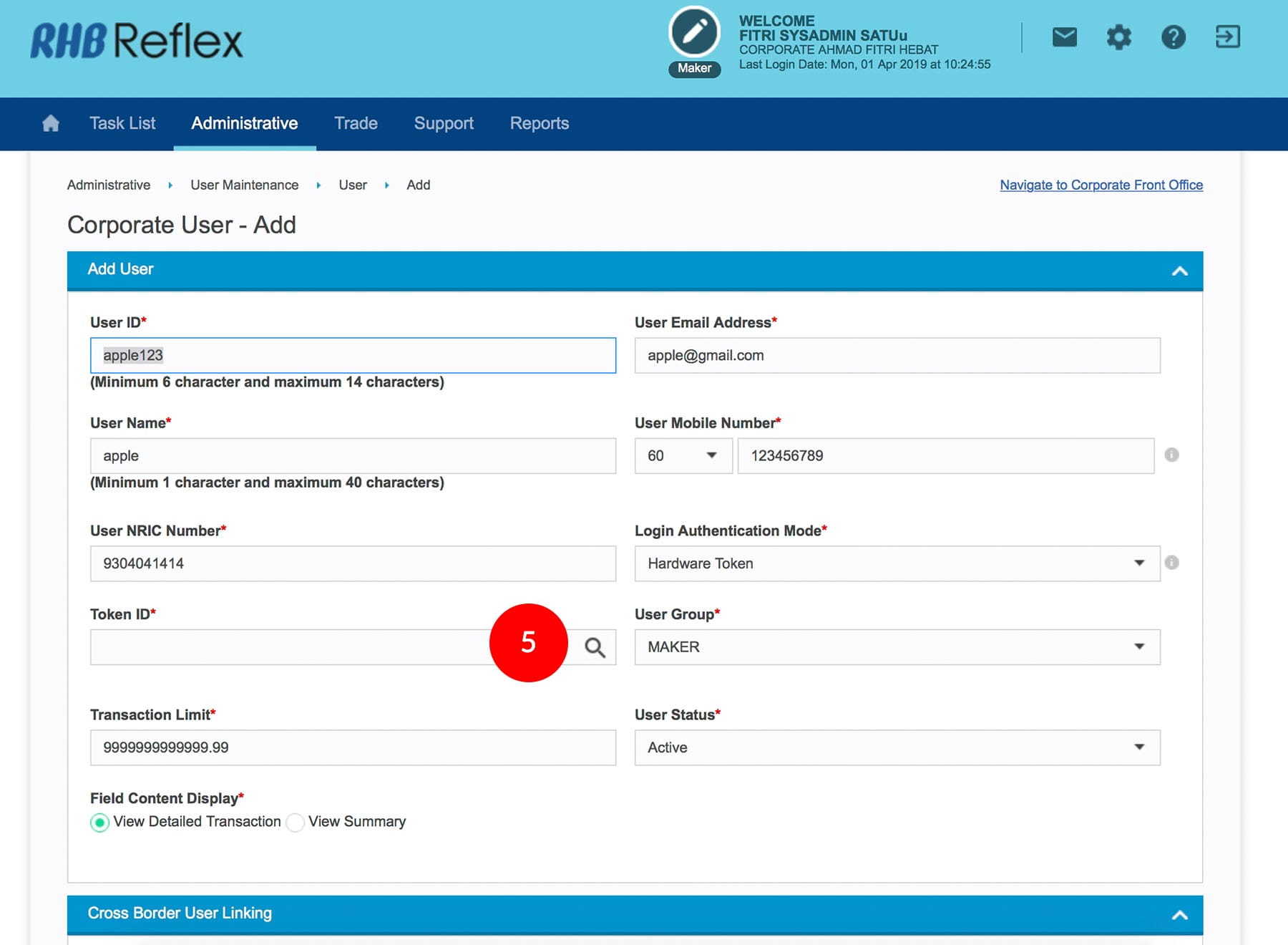Click the User Email Address field
The image size is (1288, 945).
[897, 356]
